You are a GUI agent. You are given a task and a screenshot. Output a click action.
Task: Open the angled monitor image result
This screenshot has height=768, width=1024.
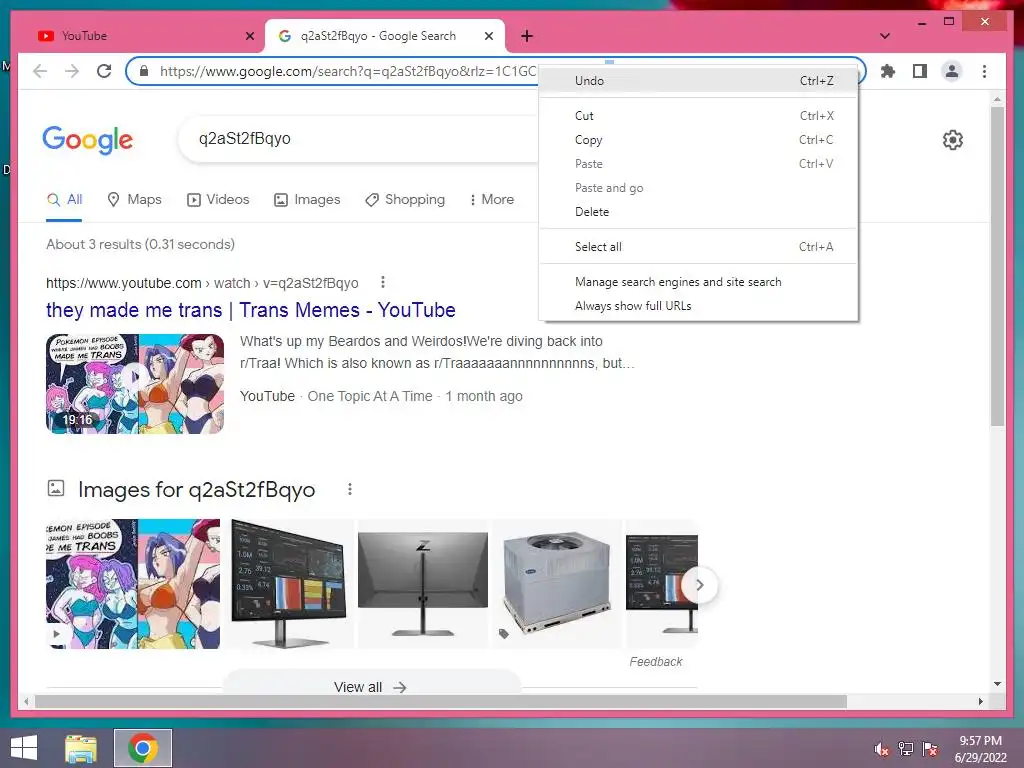tap(289, 584)
